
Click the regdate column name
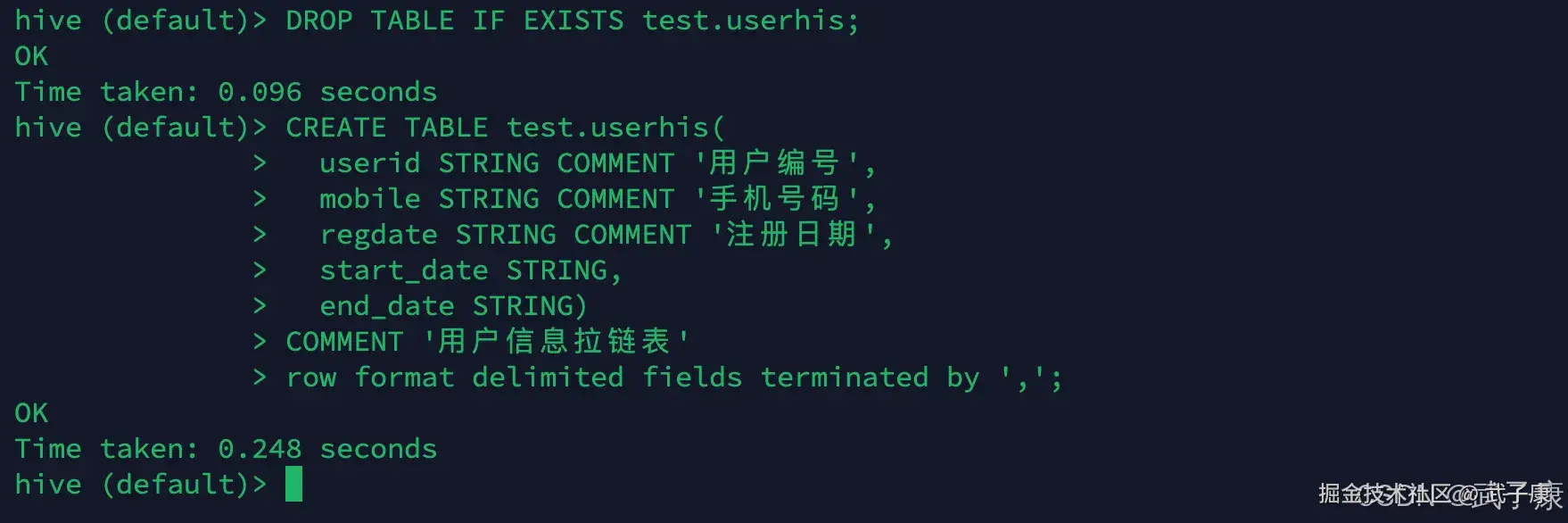click(378, 235)
